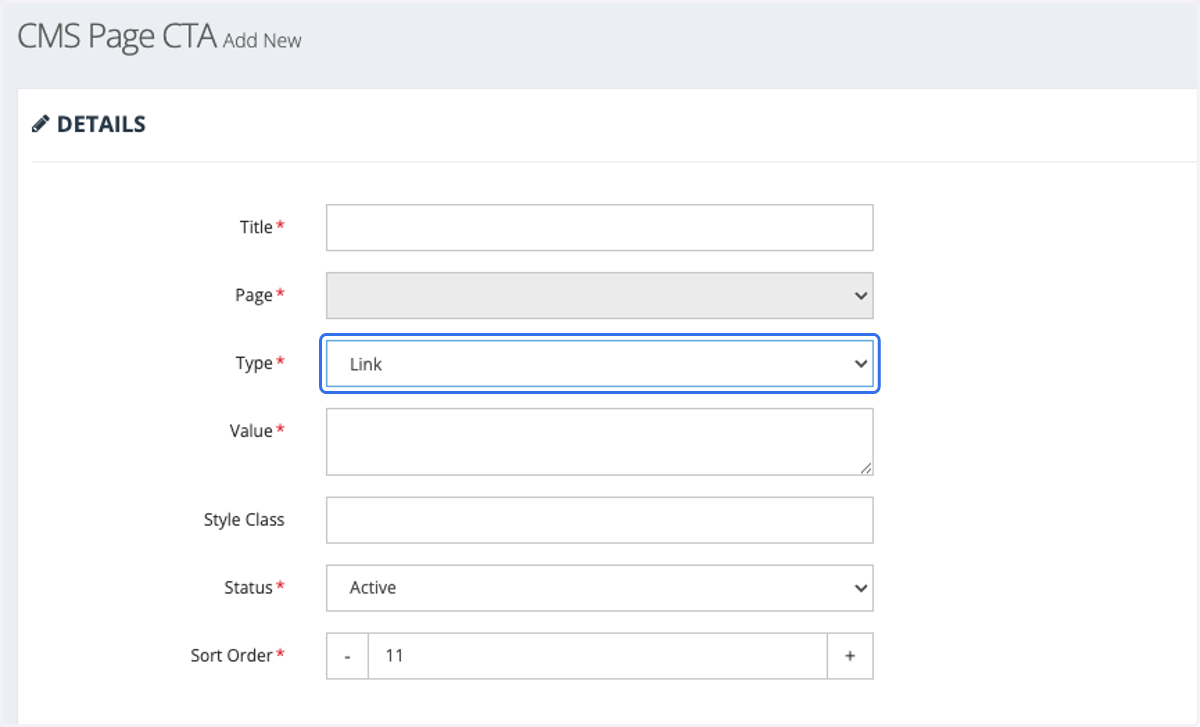Click the resize grip of the Value textarea
This screenshot has width=1200, height=727.
tap(866, 468)
